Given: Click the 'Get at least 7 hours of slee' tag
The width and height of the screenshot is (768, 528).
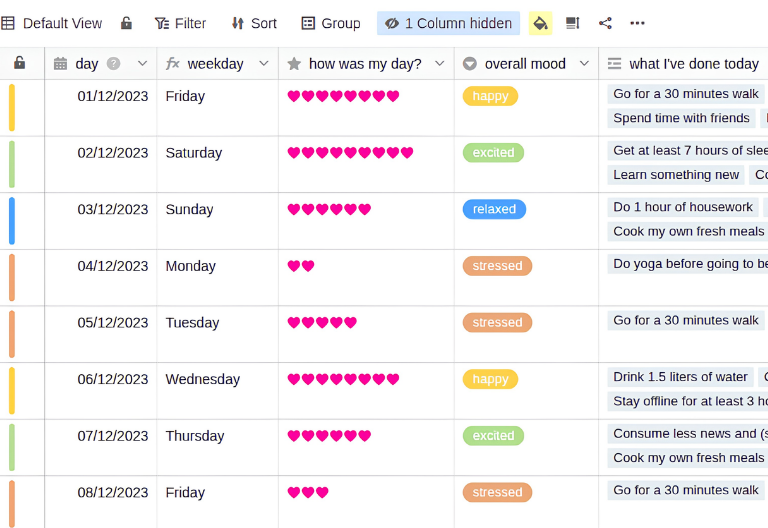Looking at the screenshot, I should [688, 150].
